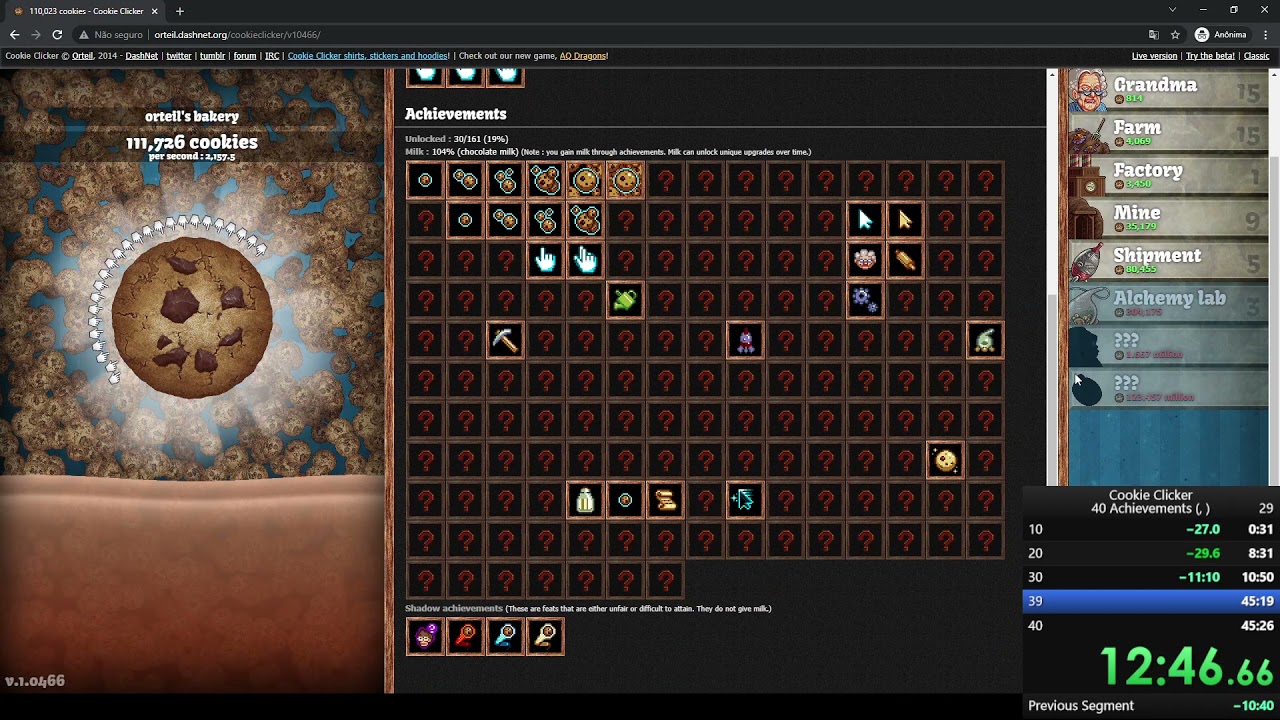
Task: Select the purple rocket achievement icon
Action: pos(745,340)
